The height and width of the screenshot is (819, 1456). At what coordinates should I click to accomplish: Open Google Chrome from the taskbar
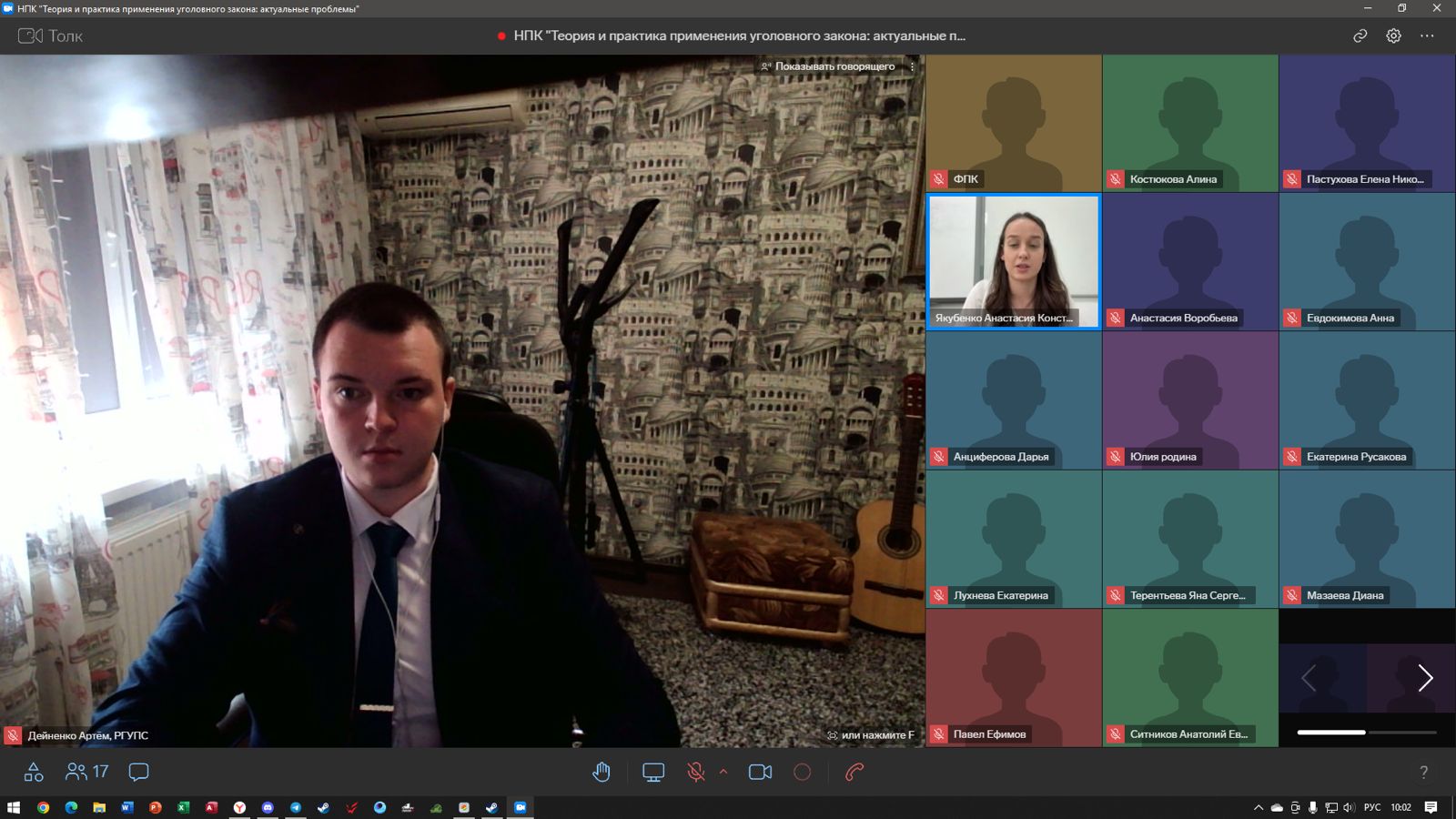(43, 807)
